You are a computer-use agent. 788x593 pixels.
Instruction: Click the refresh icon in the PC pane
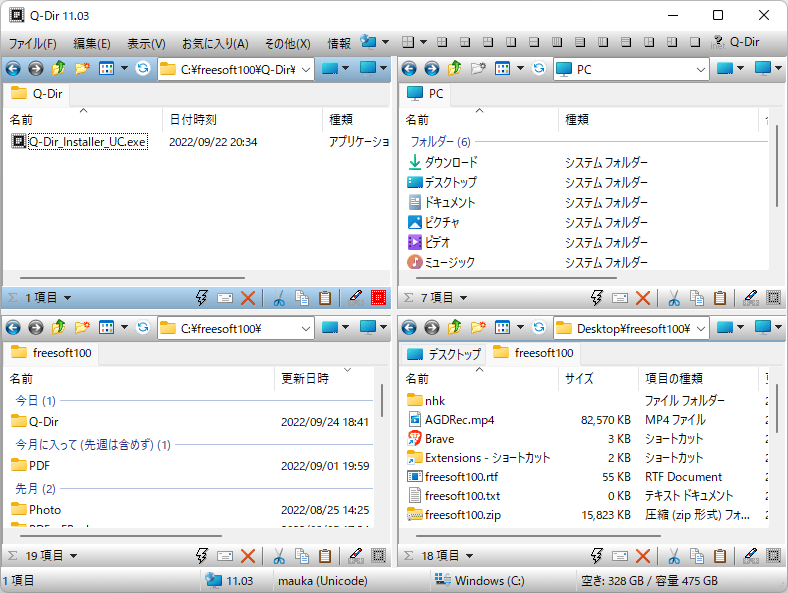539,69
